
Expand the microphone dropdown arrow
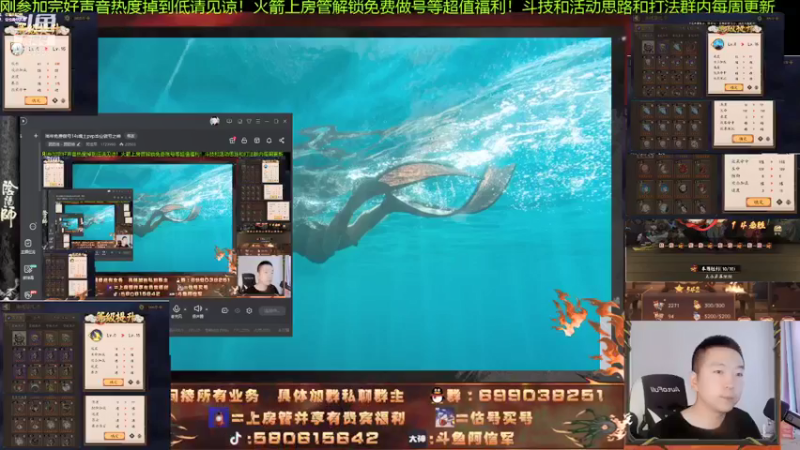(185, 309)
